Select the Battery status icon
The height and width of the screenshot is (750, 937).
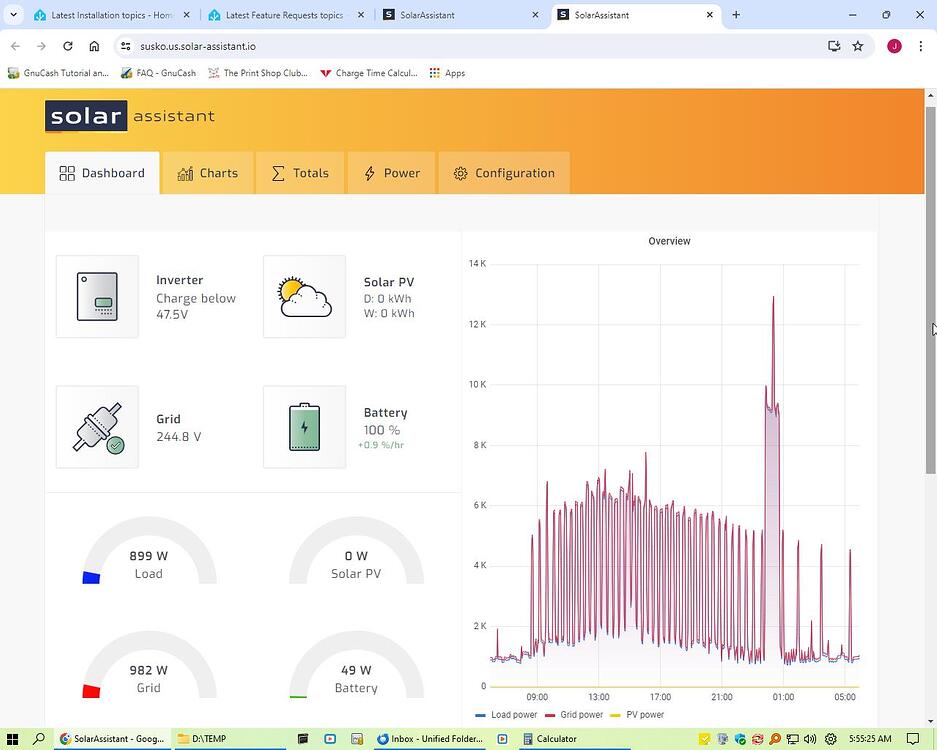click(304, 426)
